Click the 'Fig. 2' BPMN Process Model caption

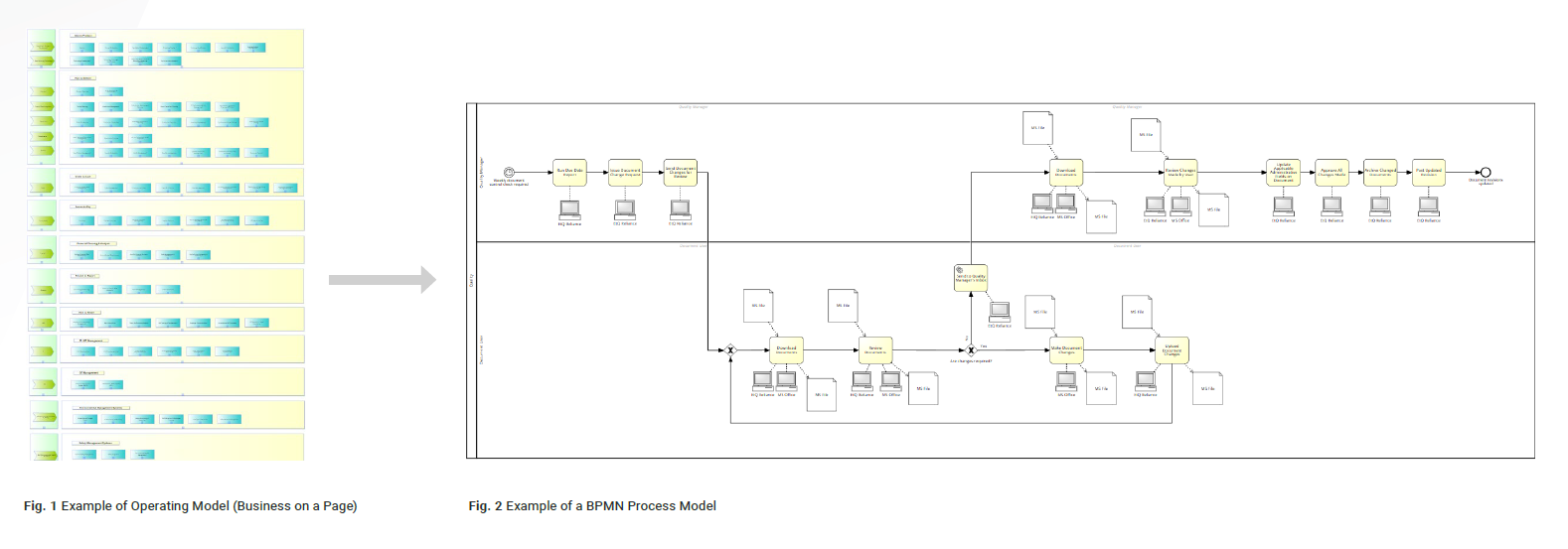click(x=592, y=506)
